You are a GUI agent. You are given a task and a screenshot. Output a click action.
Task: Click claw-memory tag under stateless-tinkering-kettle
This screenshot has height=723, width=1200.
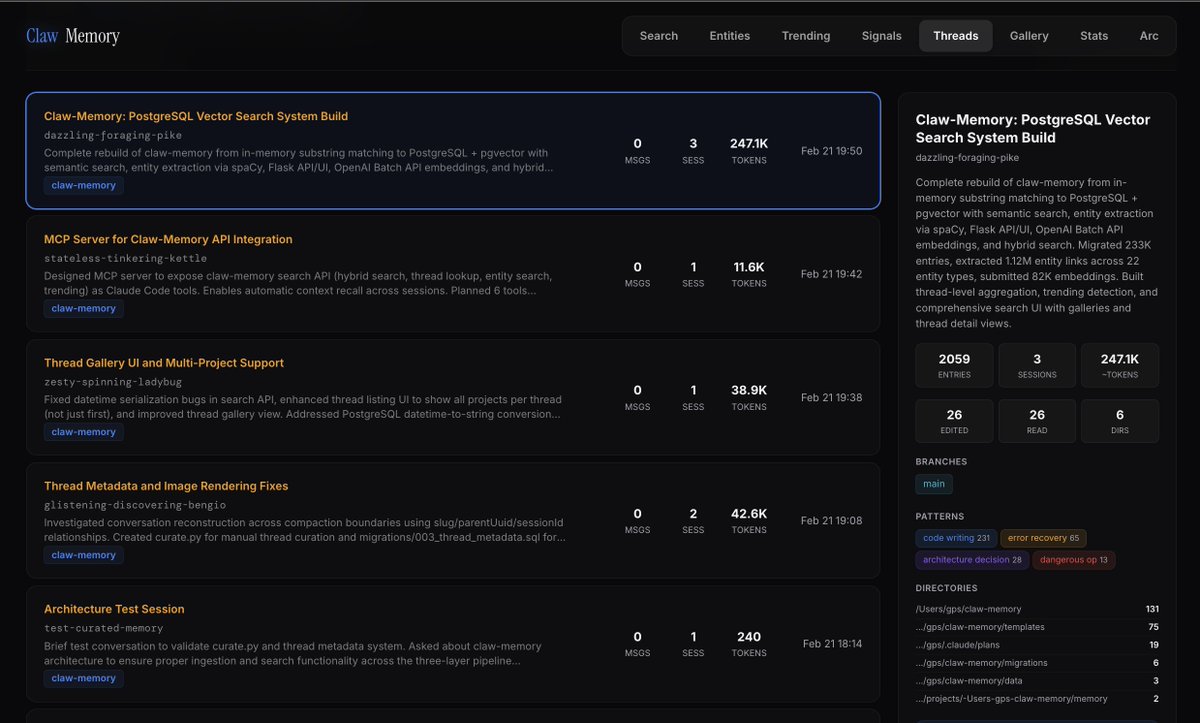pyautogui.click(x=84, y=309)
